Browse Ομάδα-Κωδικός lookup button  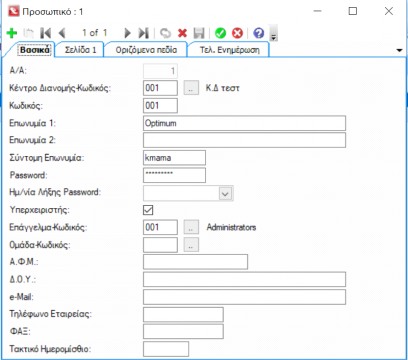click(191, 245)
